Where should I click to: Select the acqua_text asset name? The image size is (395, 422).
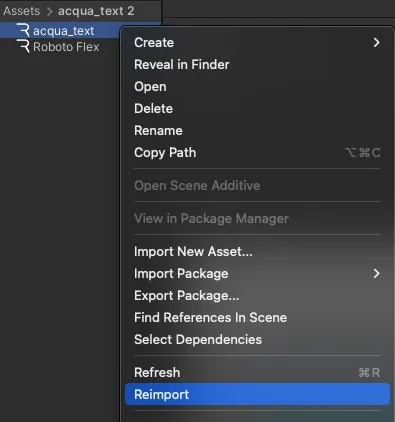[x=63, y=31]
